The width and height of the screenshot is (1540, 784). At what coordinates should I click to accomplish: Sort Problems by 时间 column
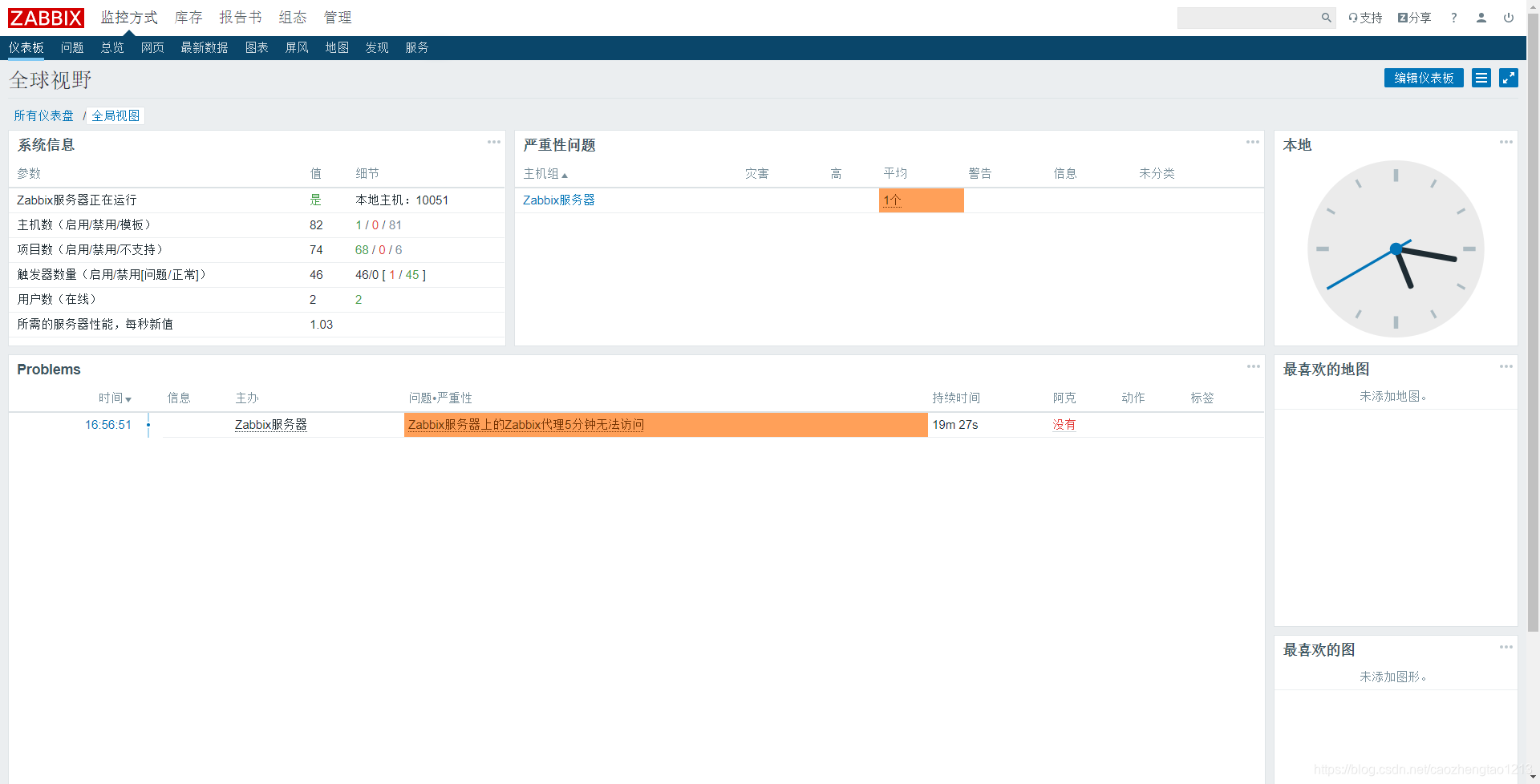pos(115,398)
